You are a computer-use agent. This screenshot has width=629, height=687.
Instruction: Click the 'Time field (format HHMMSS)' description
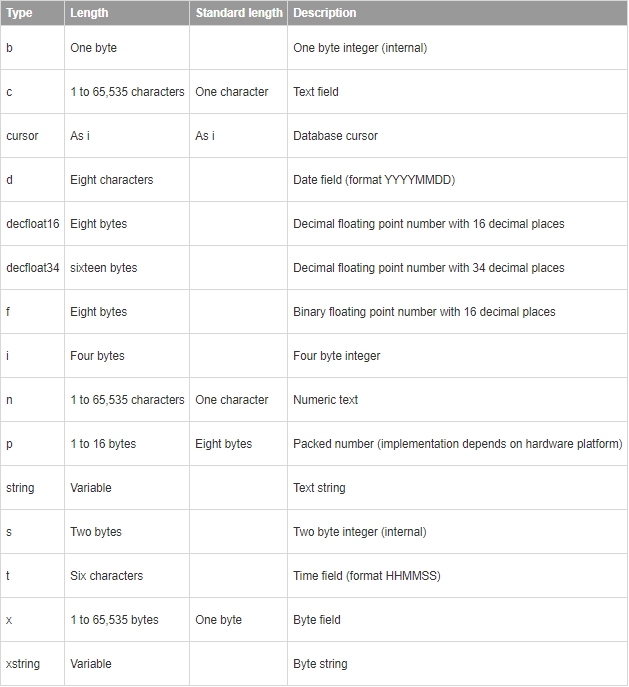click(367, 576)
